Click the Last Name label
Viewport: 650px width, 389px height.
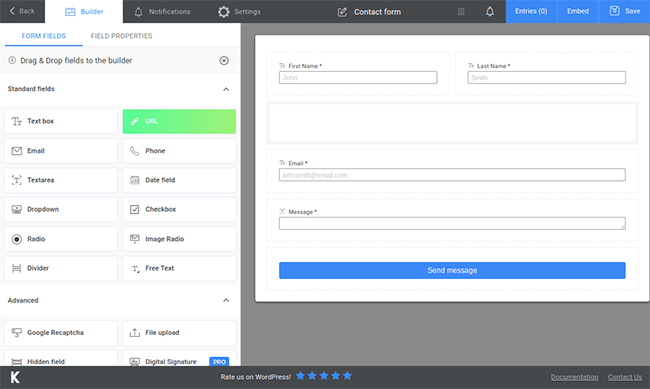[493, 66]
